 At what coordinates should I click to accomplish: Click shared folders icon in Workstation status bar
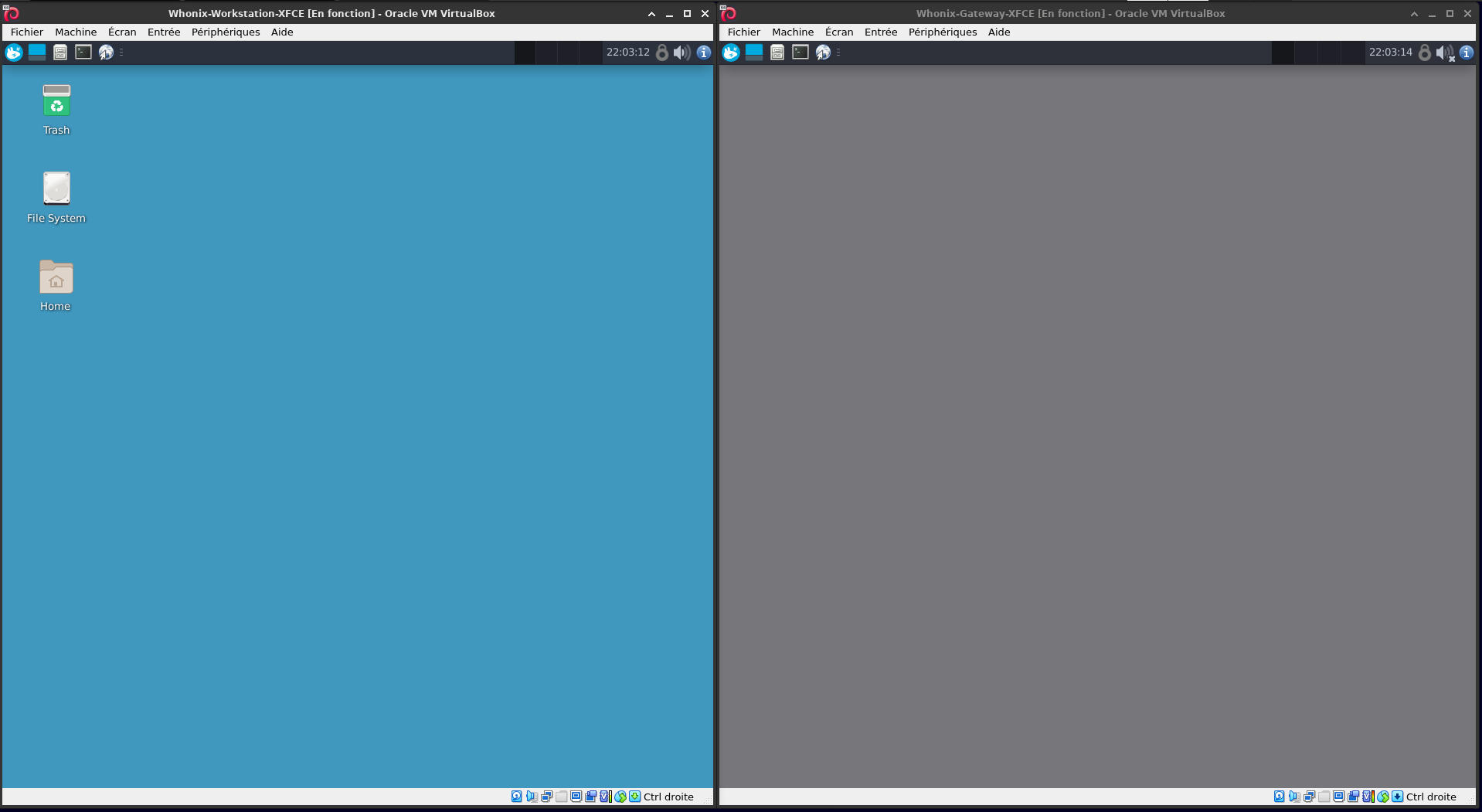tap(562, 797)
